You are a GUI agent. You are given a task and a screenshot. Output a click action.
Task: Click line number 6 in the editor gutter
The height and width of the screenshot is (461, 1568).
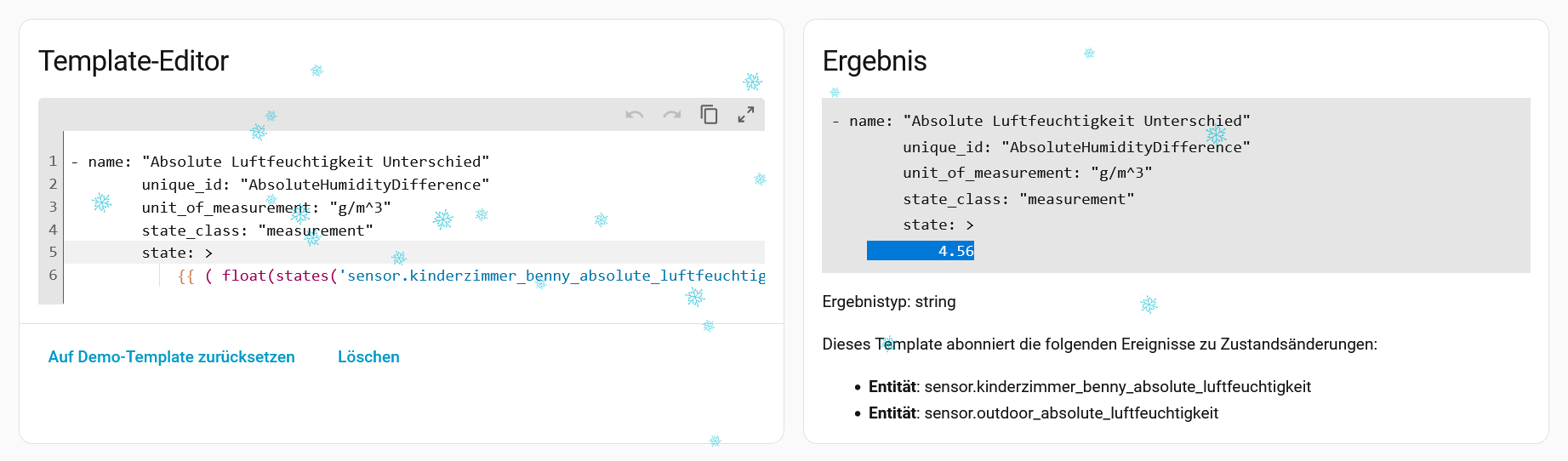pyautogui.click(x=53, y=276)
